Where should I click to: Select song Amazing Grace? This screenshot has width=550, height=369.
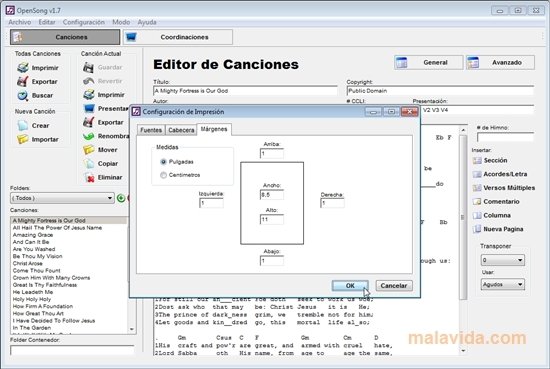[33, 235]
